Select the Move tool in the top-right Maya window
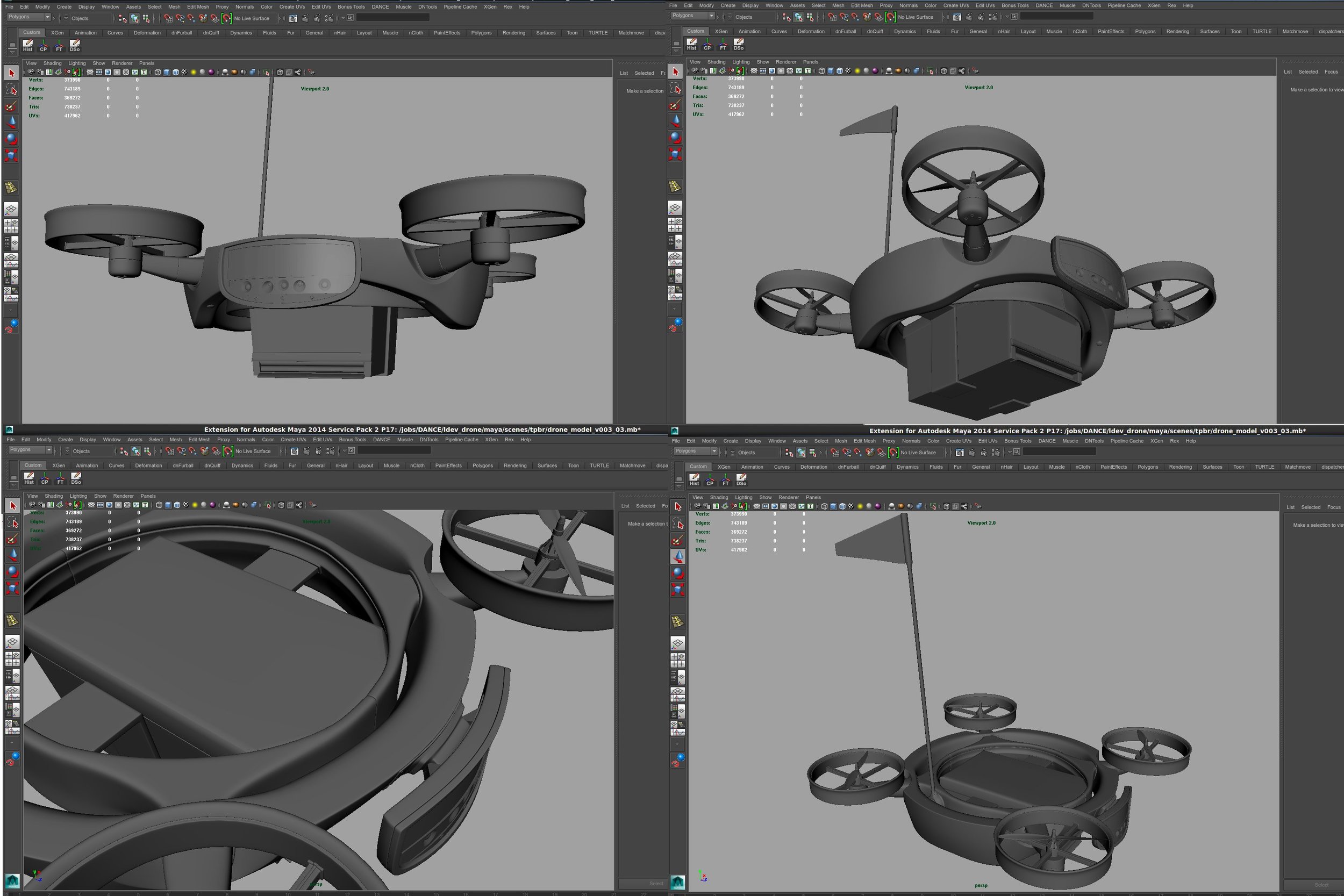Viewport: 1344px width, 896px height. pyautogui.click(x=675, y=120)
